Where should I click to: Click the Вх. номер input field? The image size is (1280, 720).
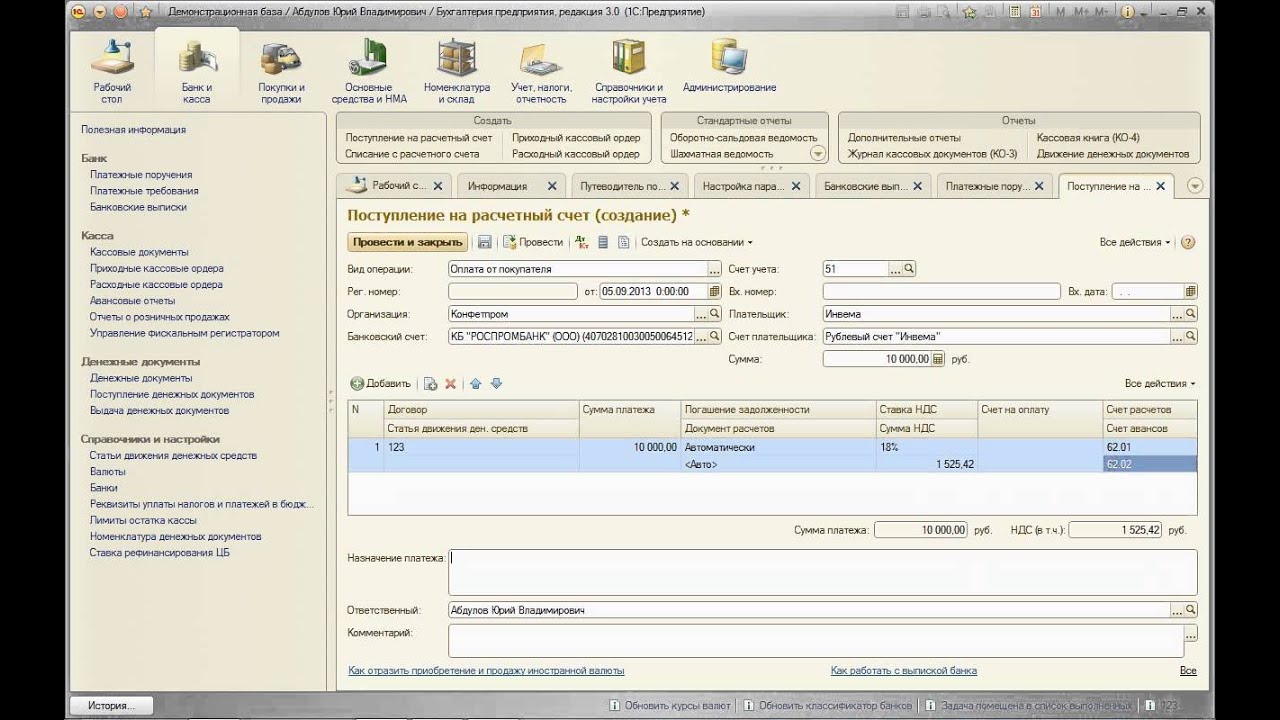941,292
